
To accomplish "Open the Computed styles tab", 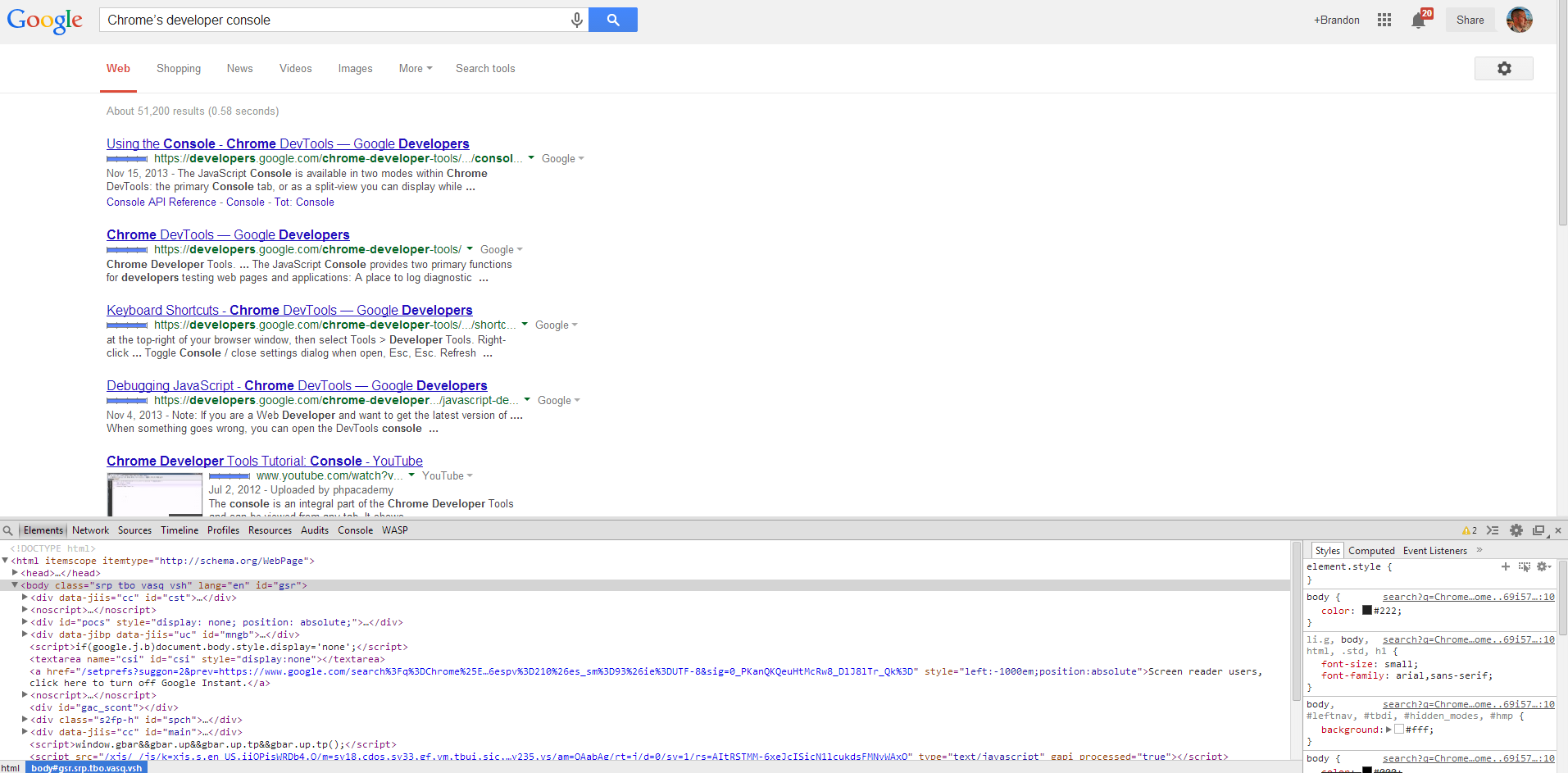I will (1371, 550).
